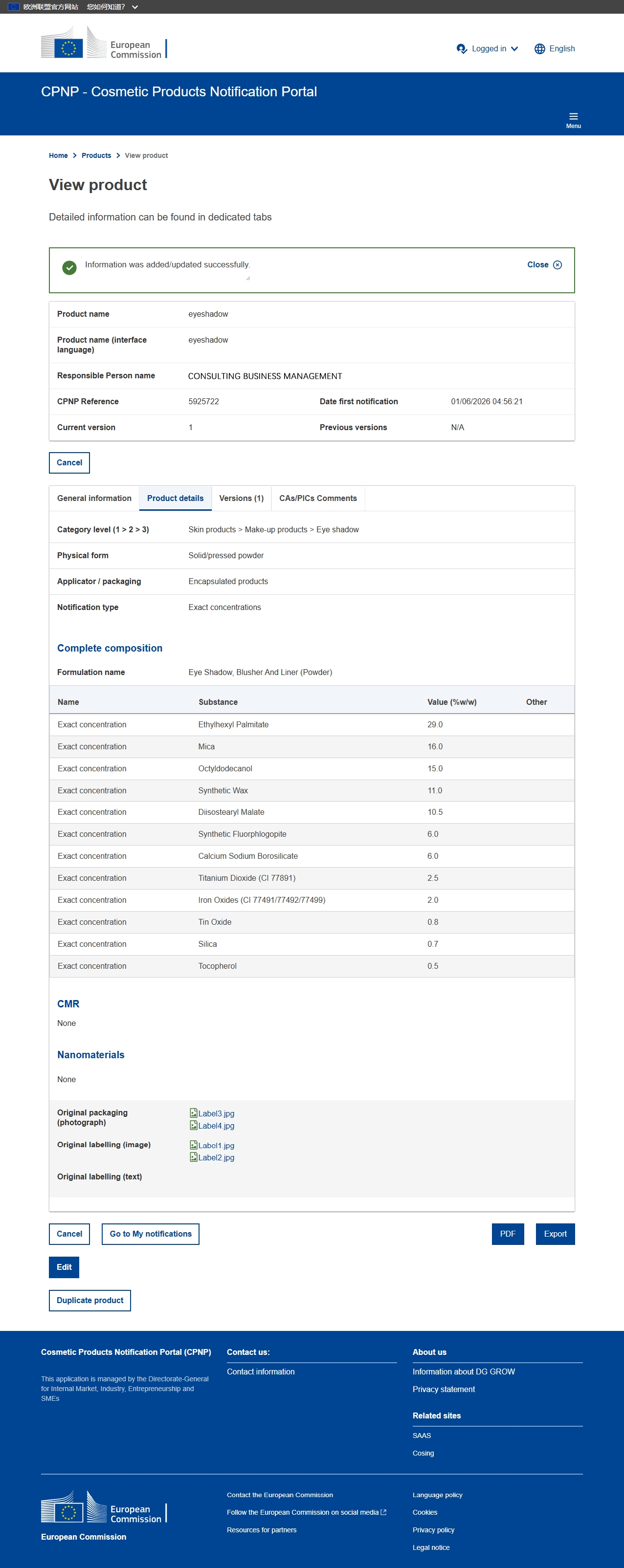Open the Privacy policy footer link
This screenshot has height=1568, width=624.
[x=433, y=1530]
